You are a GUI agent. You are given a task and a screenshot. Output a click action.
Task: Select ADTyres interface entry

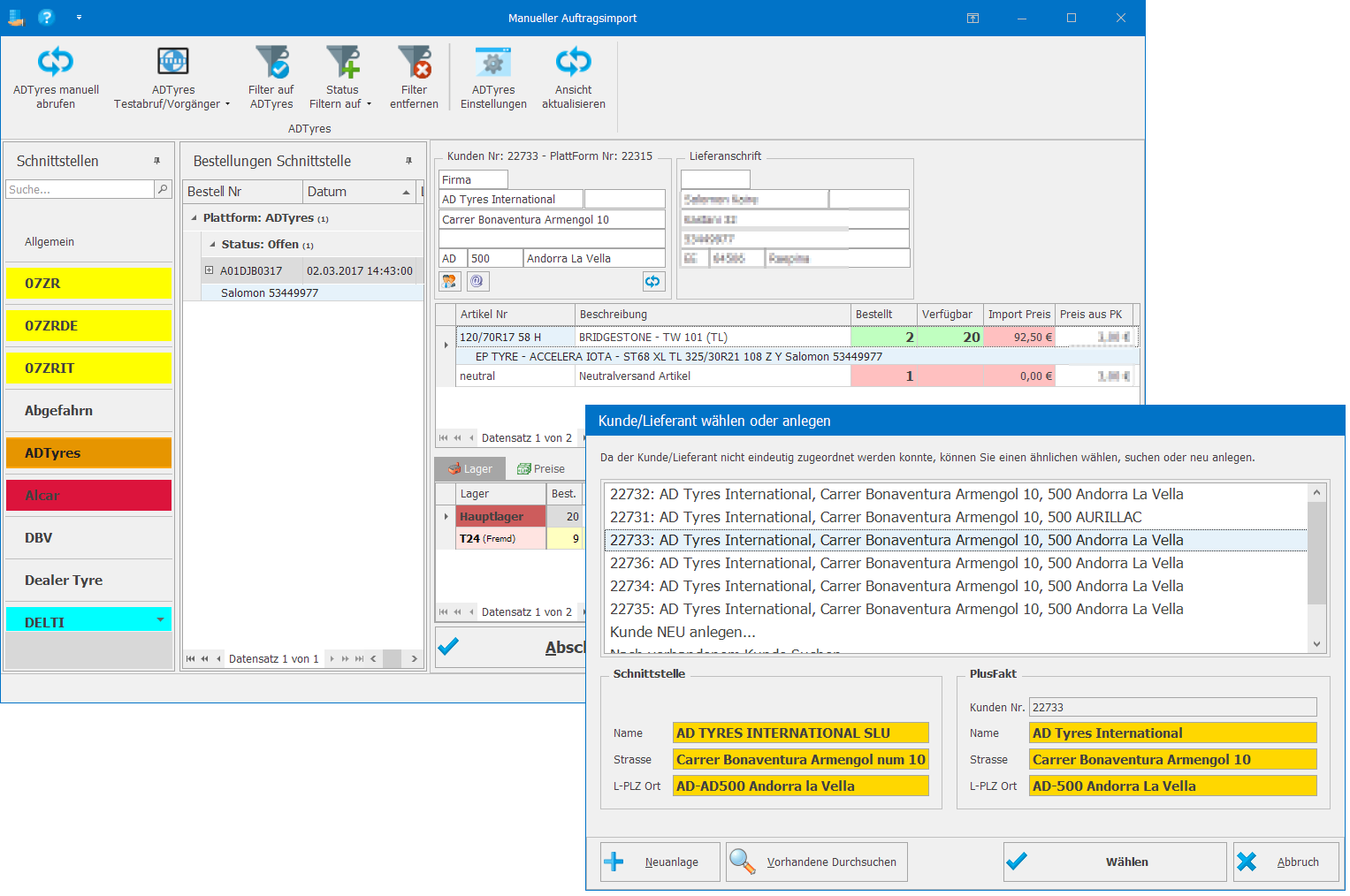[88, 453]
